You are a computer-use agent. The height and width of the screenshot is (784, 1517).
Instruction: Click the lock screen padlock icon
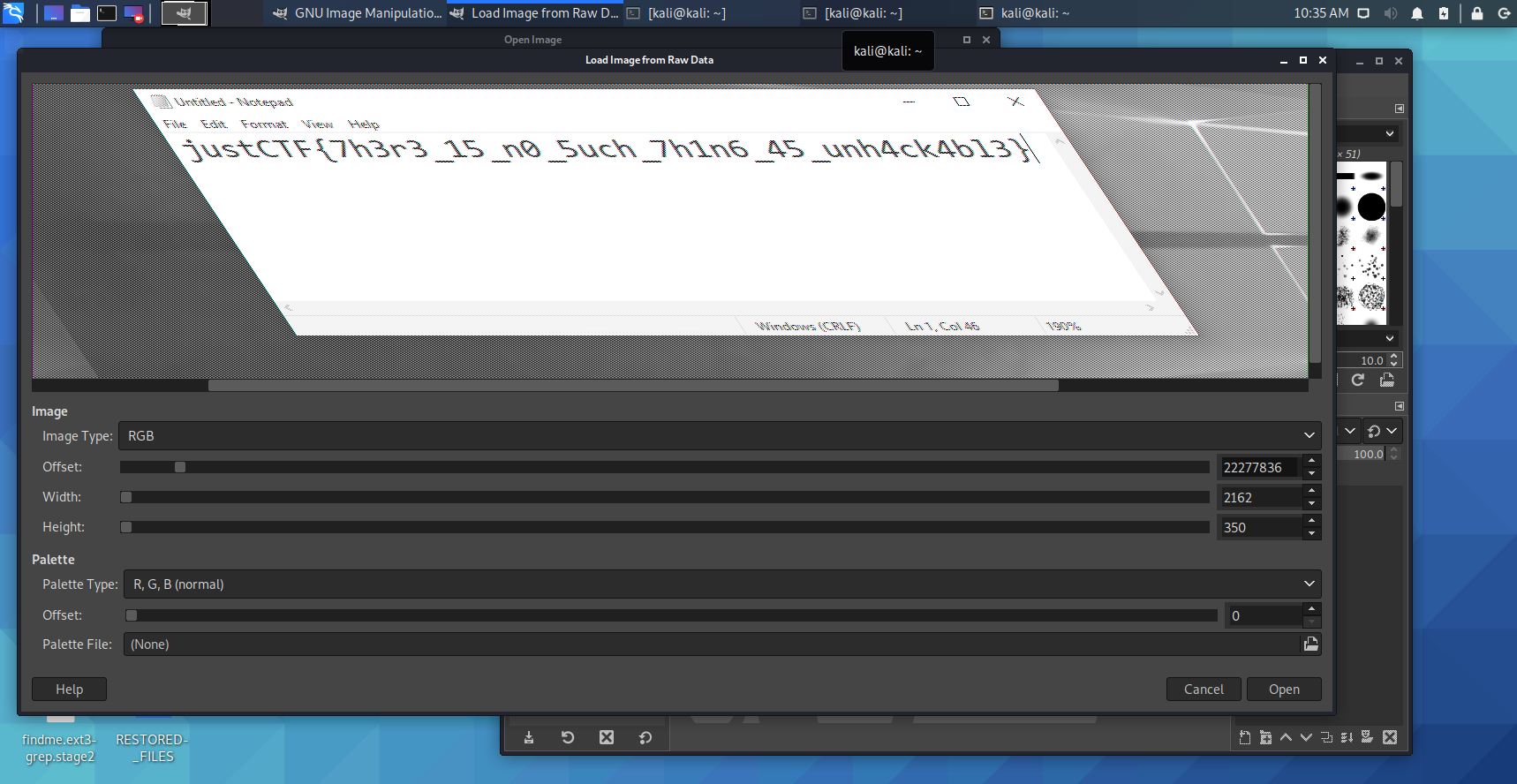tap(1476, 13)
